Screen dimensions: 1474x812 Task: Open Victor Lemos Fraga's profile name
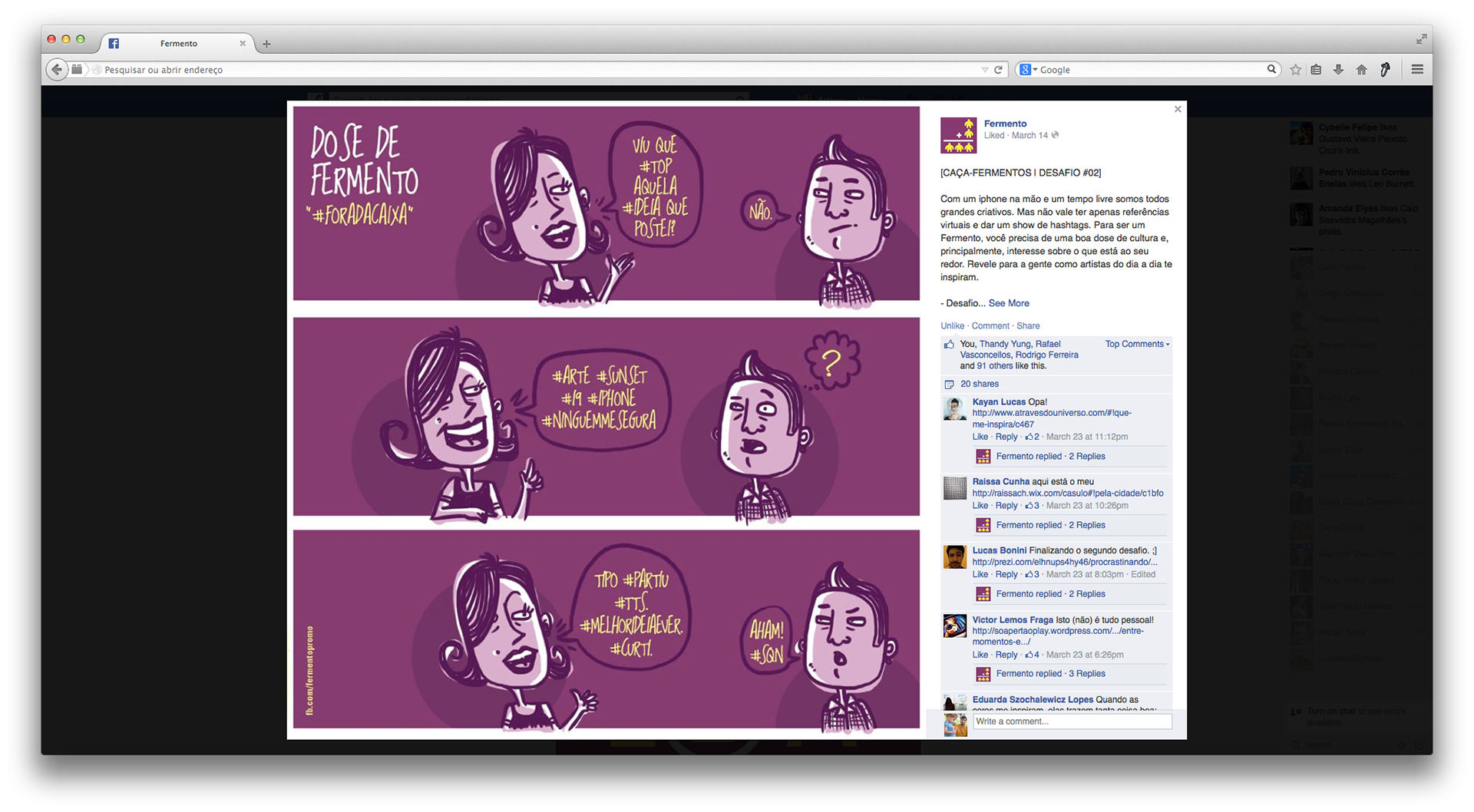tap(1013, 619)
